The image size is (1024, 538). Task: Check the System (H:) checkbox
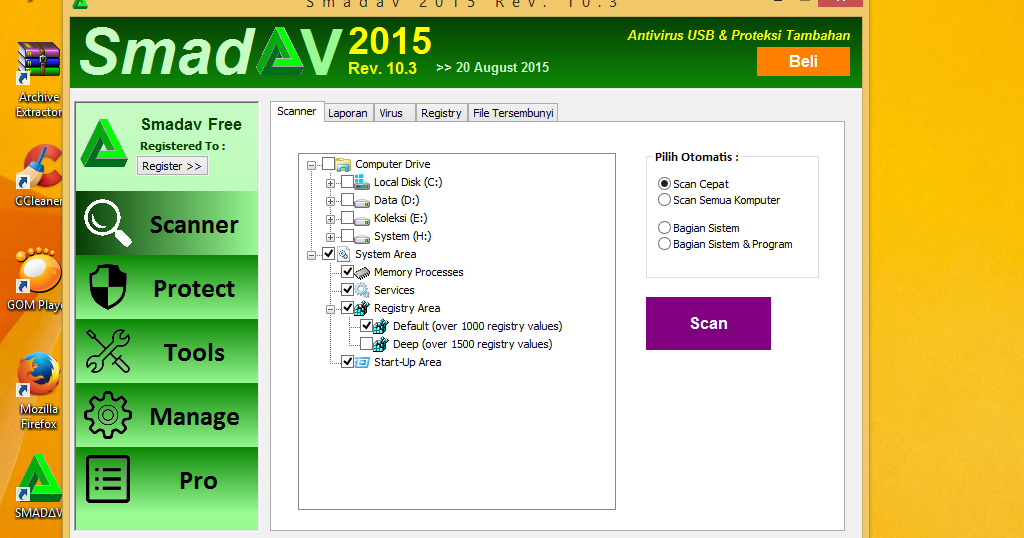tap(347, 236)
